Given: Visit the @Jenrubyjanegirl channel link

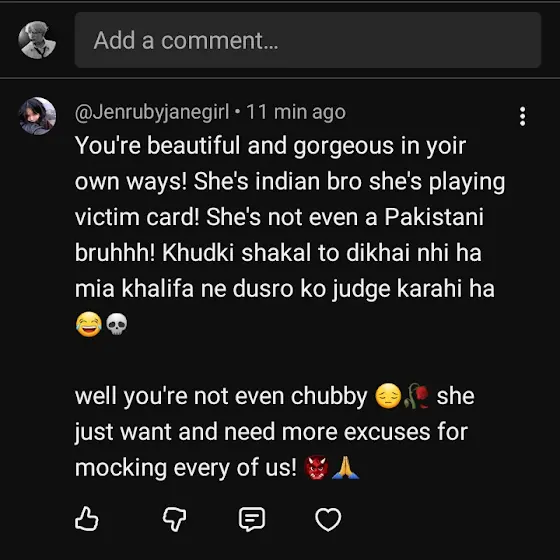Looking at the screenshot, I should (x=152, y=112).
